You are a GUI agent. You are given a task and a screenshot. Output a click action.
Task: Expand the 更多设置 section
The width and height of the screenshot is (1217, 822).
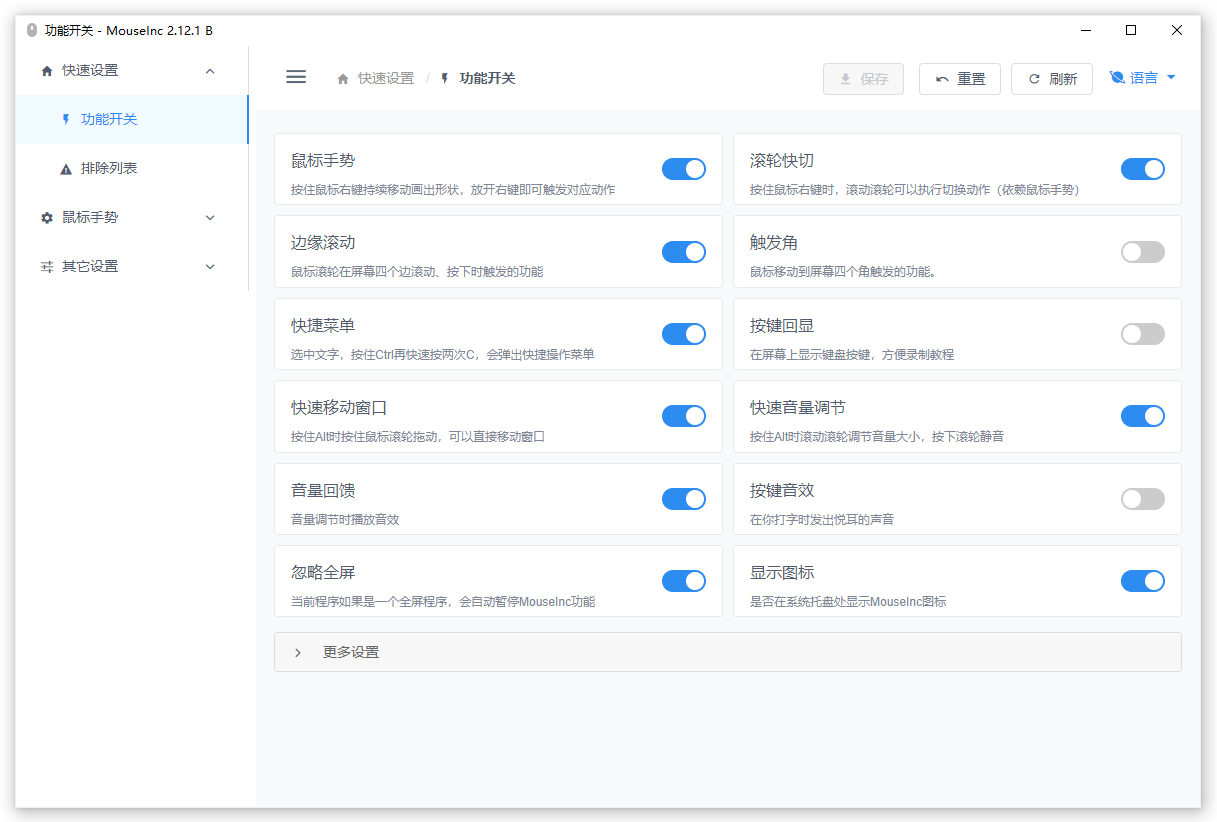click(728, 652)
